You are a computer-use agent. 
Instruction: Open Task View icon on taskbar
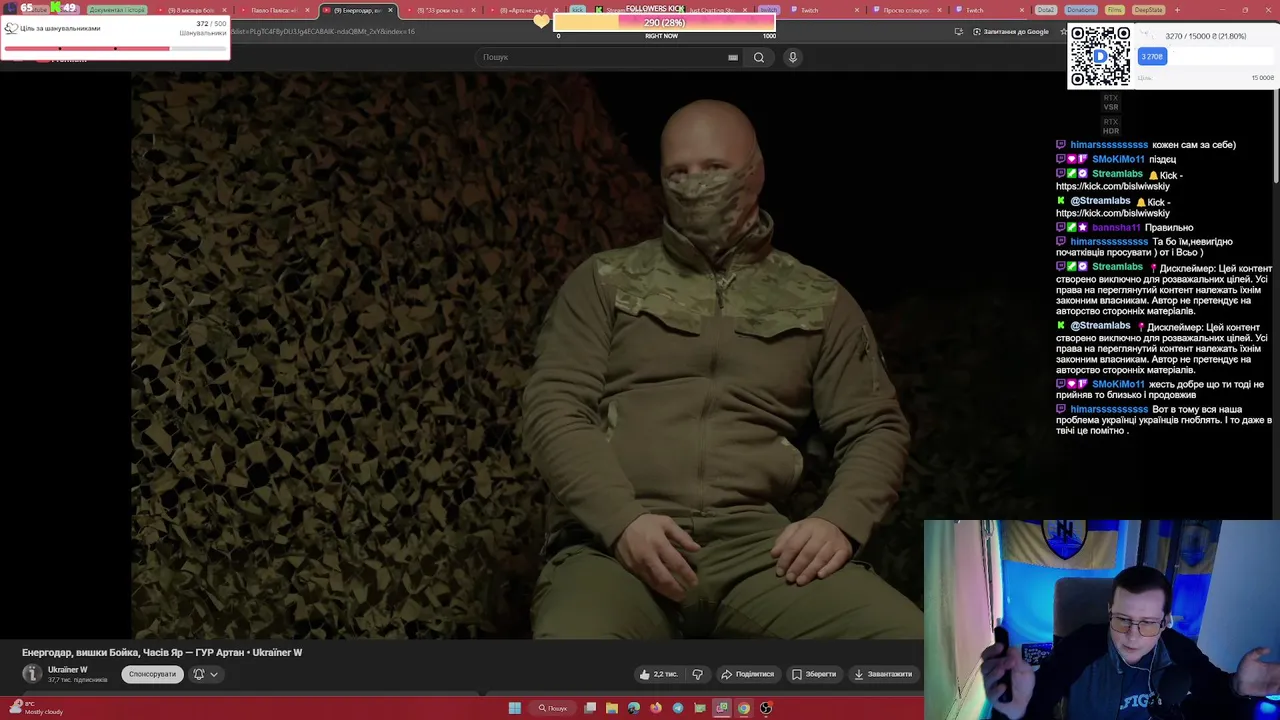590,708
